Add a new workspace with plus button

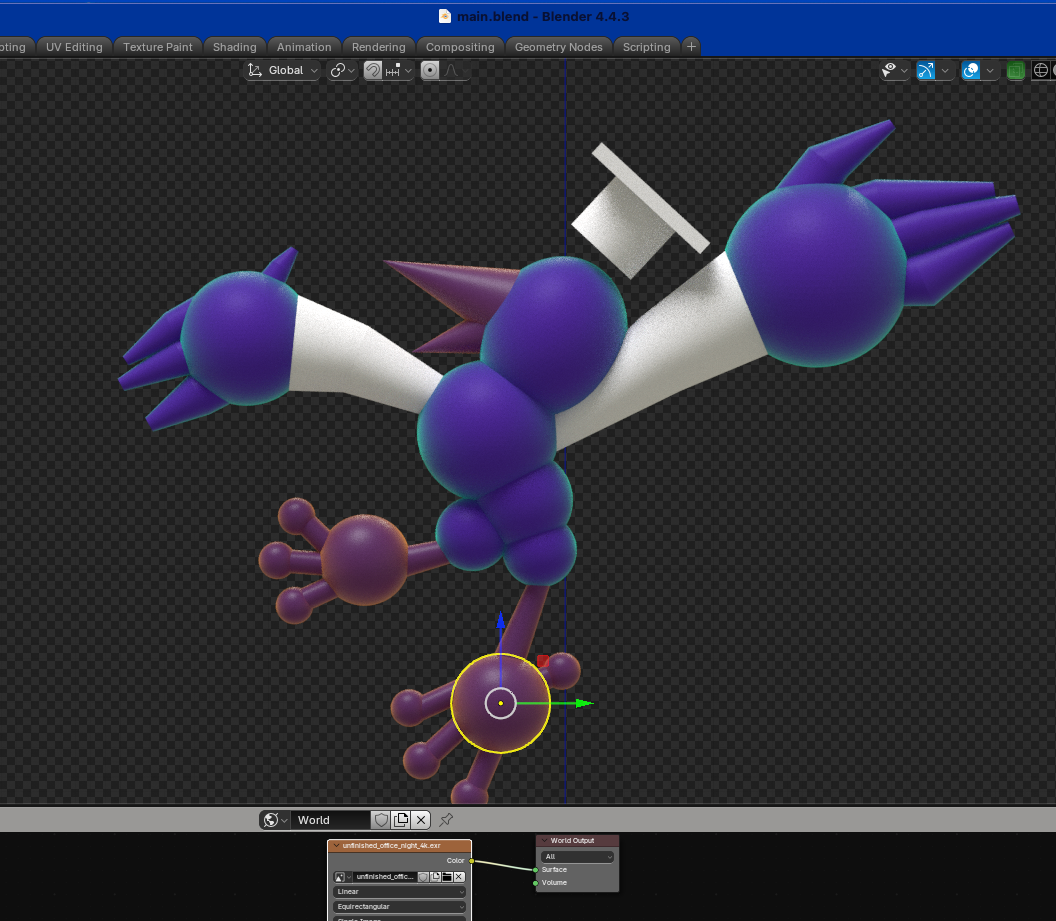[691, 46]
